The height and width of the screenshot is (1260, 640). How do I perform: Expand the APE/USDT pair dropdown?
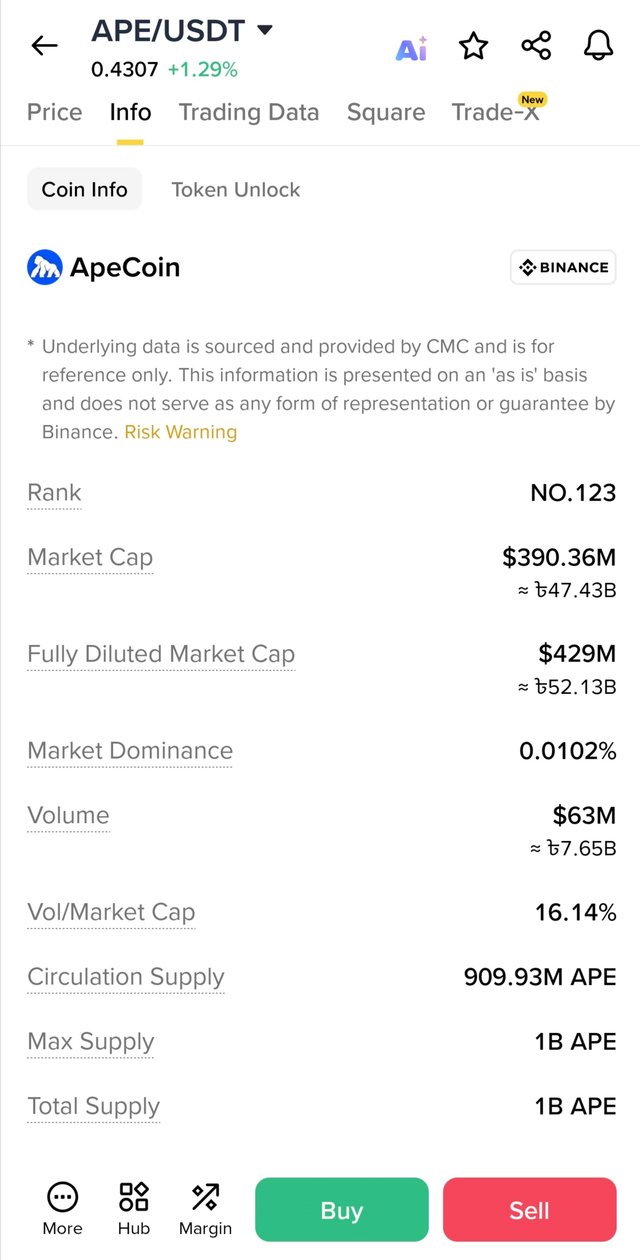265,30
